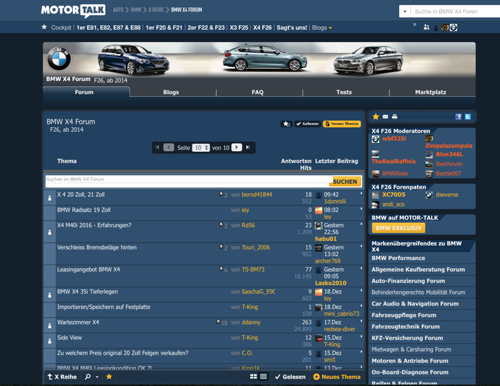Viewport: 500px width, 386px height.
Task: Click the printer icon in sidebar toolbar
Action: (x=395, y=117)
